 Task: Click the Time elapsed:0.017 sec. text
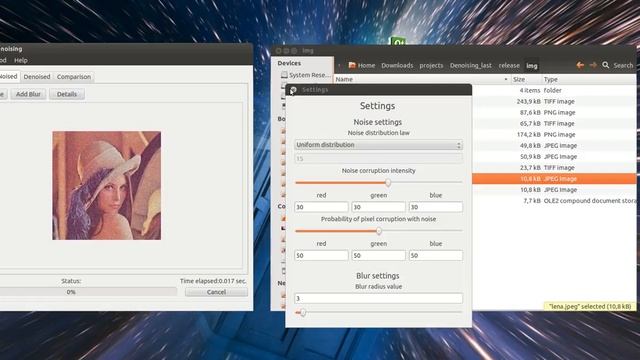[213, 281]
